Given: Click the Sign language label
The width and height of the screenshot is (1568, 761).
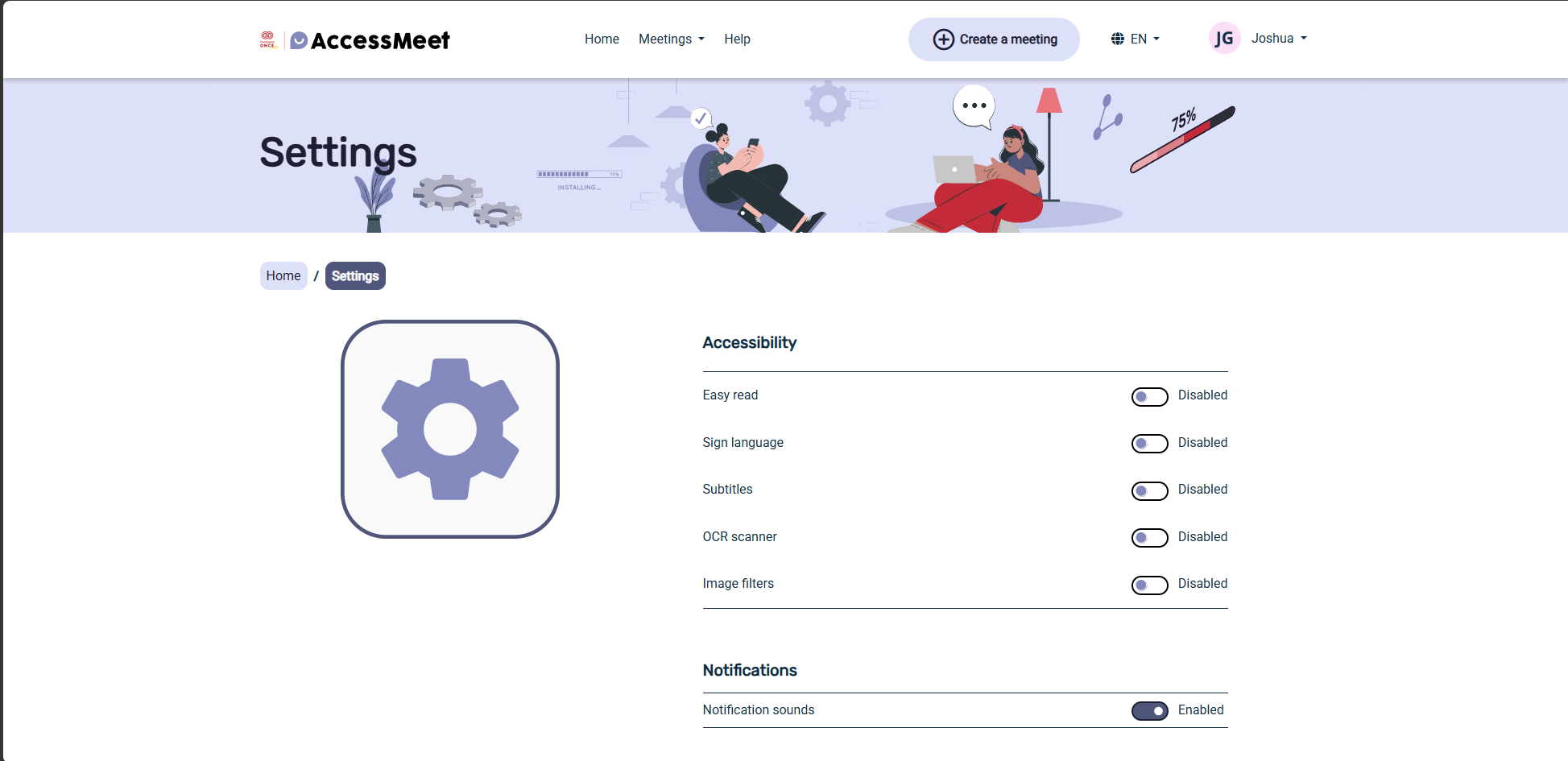Looking at the screenshot, I should [743, 442].
